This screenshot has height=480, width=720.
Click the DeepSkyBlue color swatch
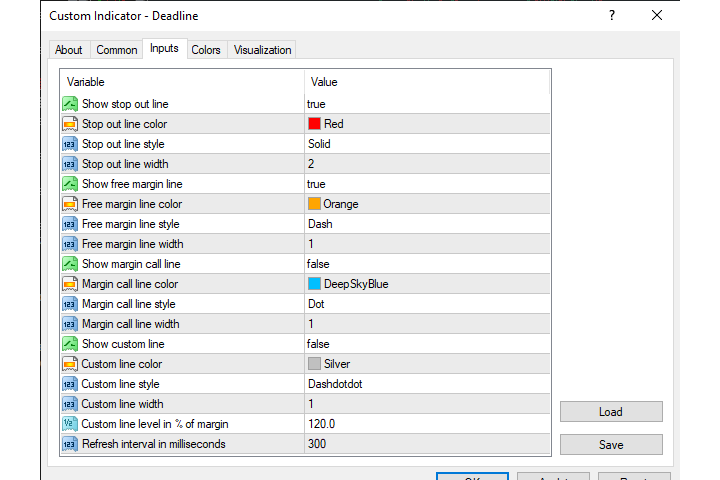[314, 283]
